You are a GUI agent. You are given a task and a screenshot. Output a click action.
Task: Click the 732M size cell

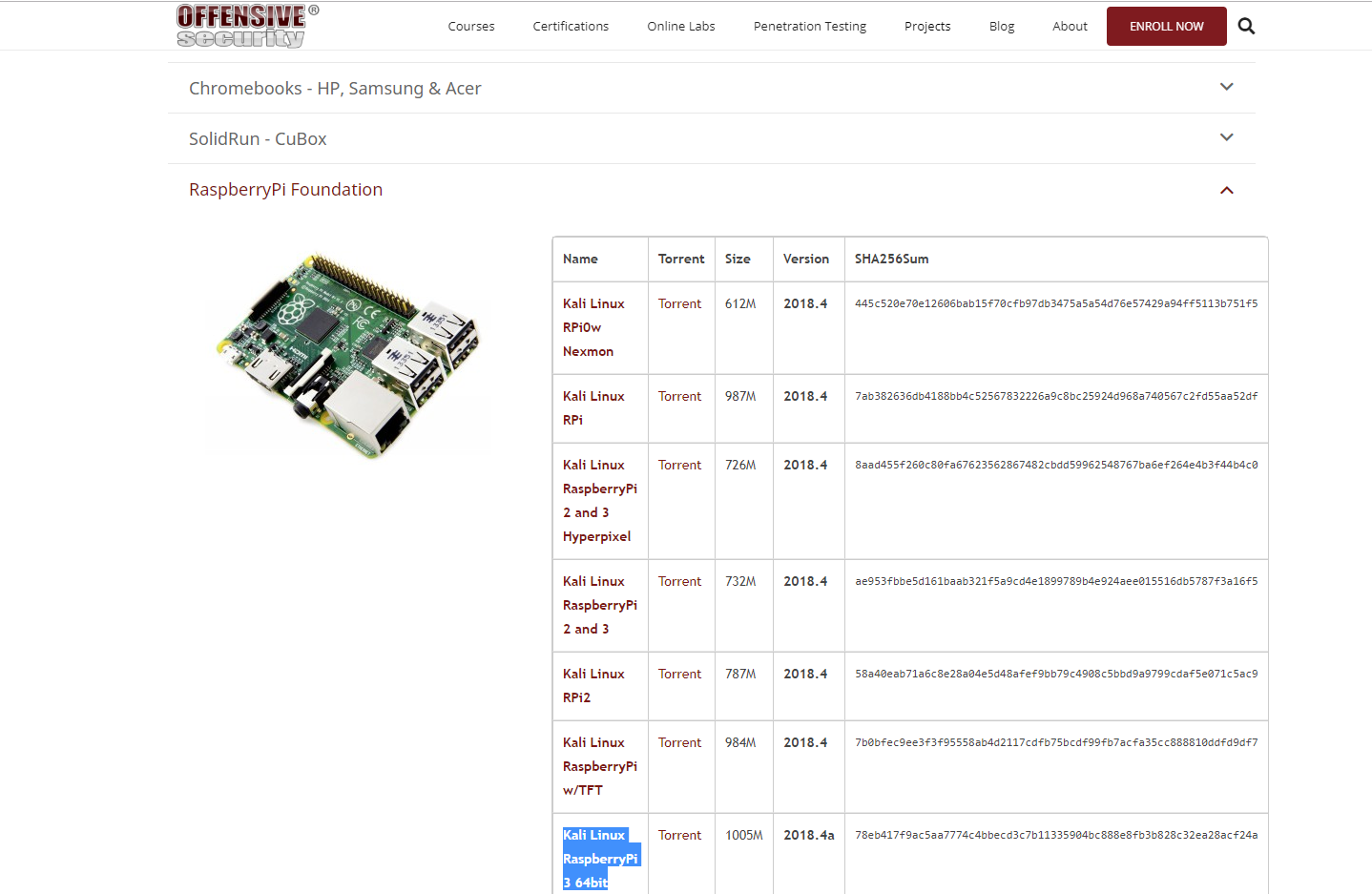click(740, 581)
